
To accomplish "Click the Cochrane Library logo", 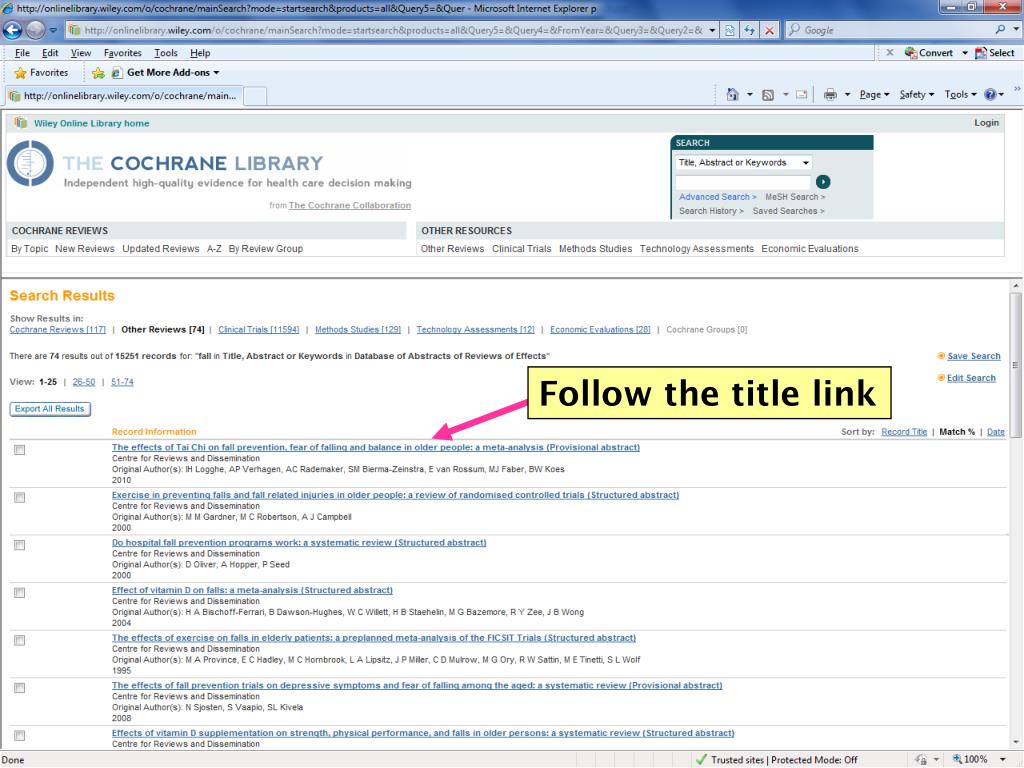I will pyautogui.click(x=30, y=163).
